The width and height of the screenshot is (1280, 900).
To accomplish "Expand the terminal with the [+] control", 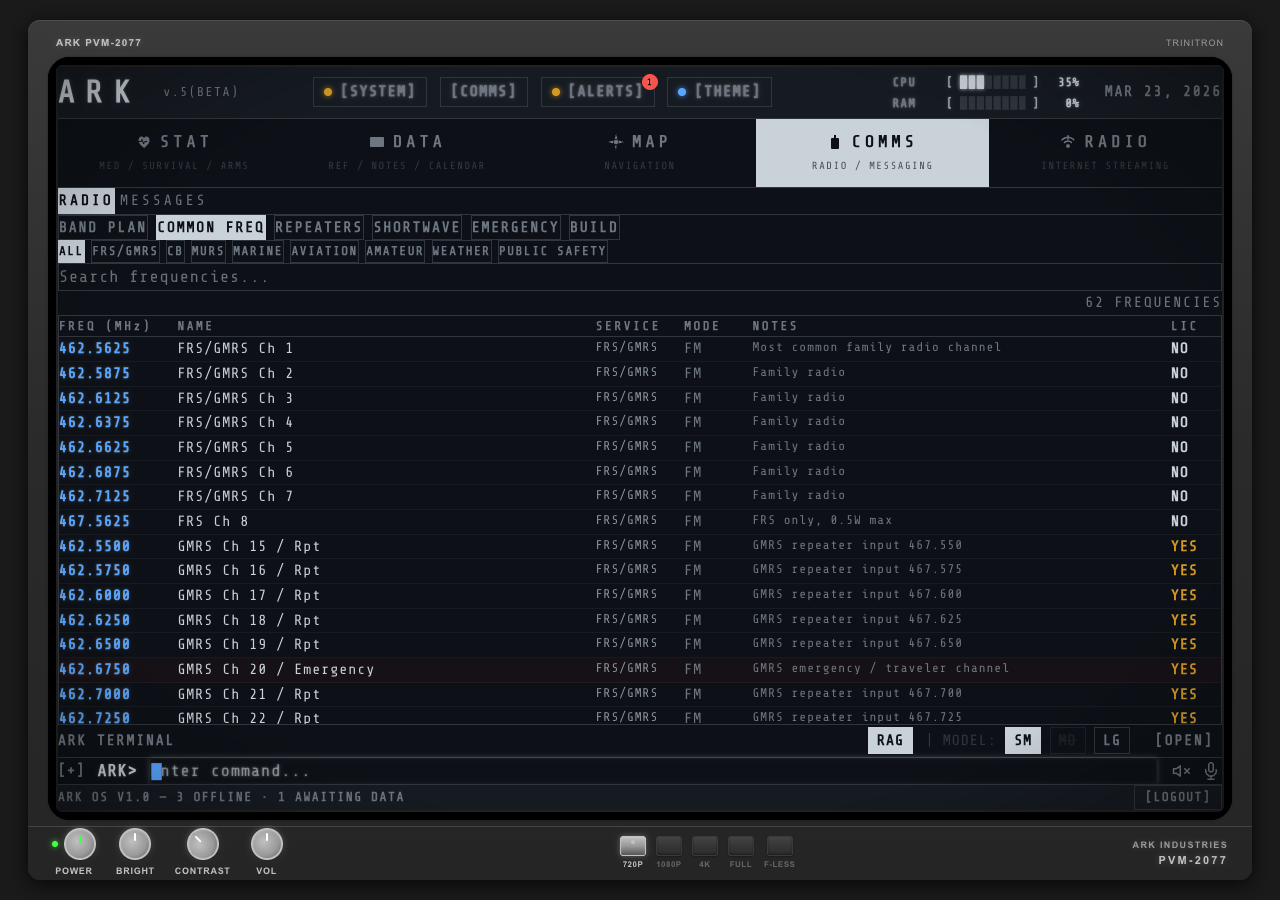I will (x=70, y=770).
